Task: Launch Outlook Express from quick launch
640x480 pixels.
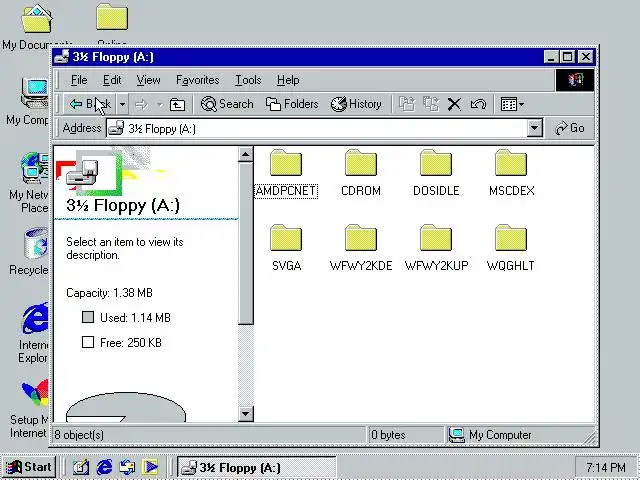Action: point(127,467)
